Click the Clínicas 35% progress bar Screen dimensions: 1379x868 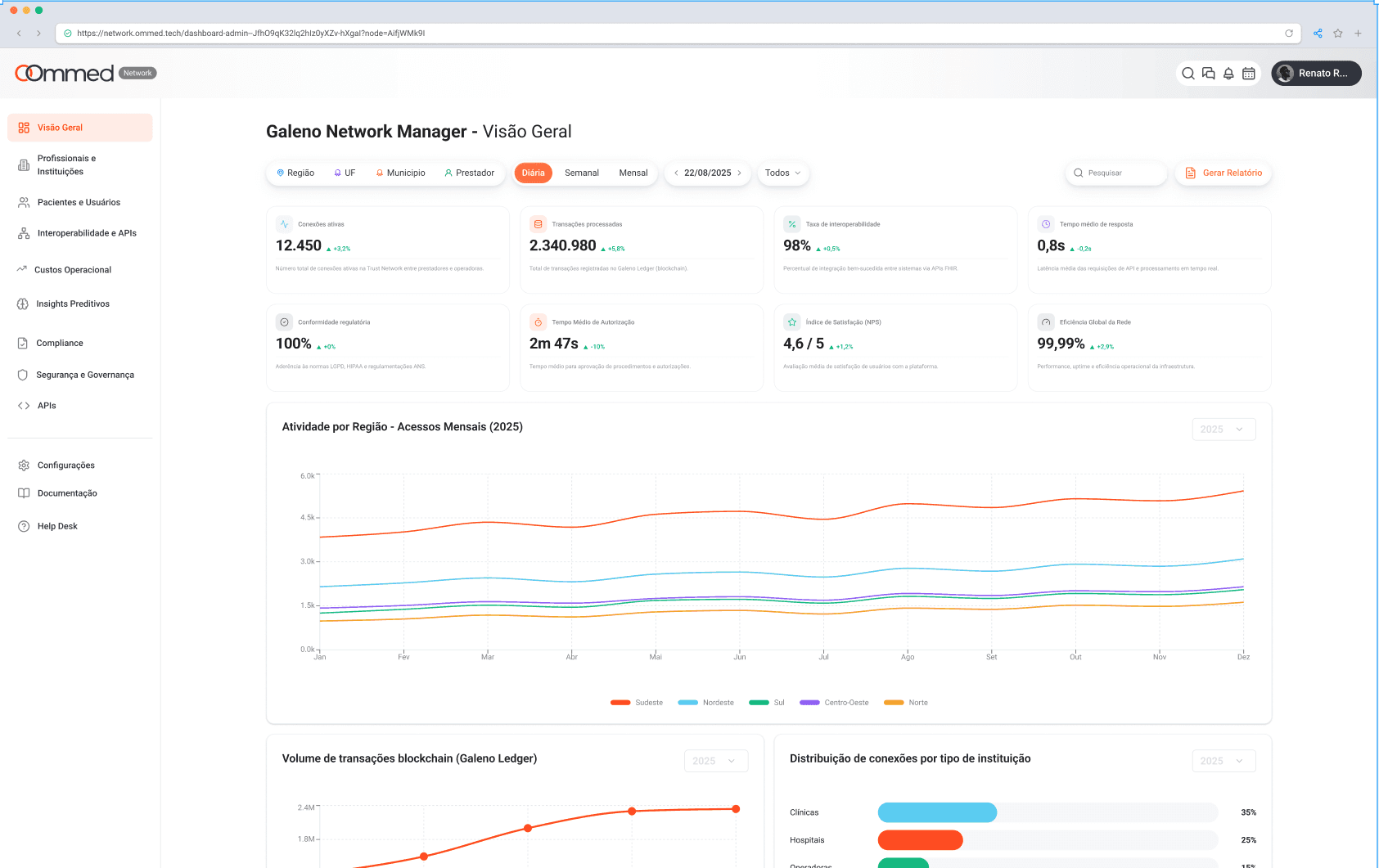click(1048, 812)
